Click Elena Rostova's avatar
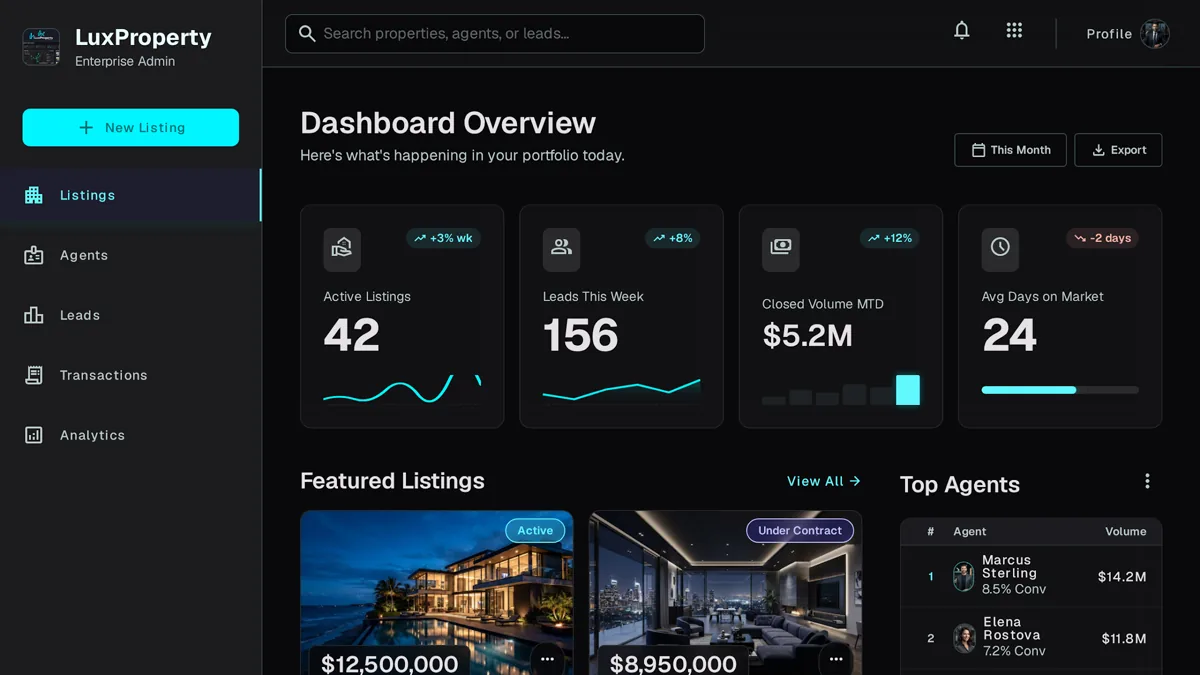 pyautogui.click(x=964, y=638)
